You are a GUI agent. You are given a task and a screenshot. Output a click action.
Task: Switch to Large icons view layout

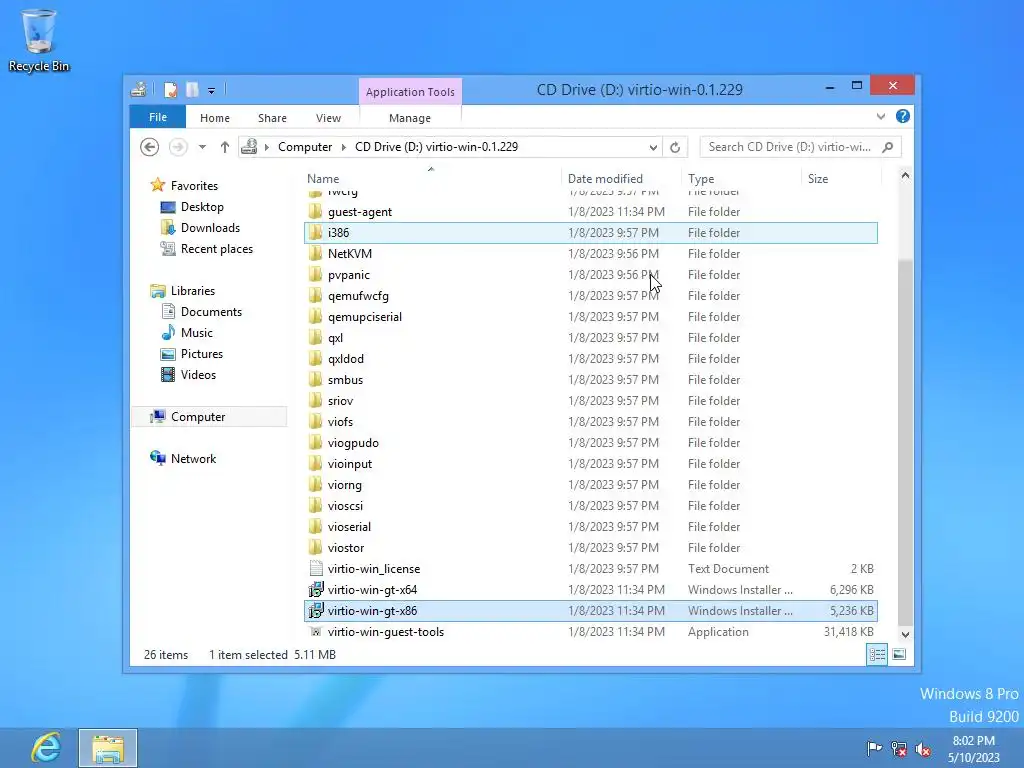899,654
